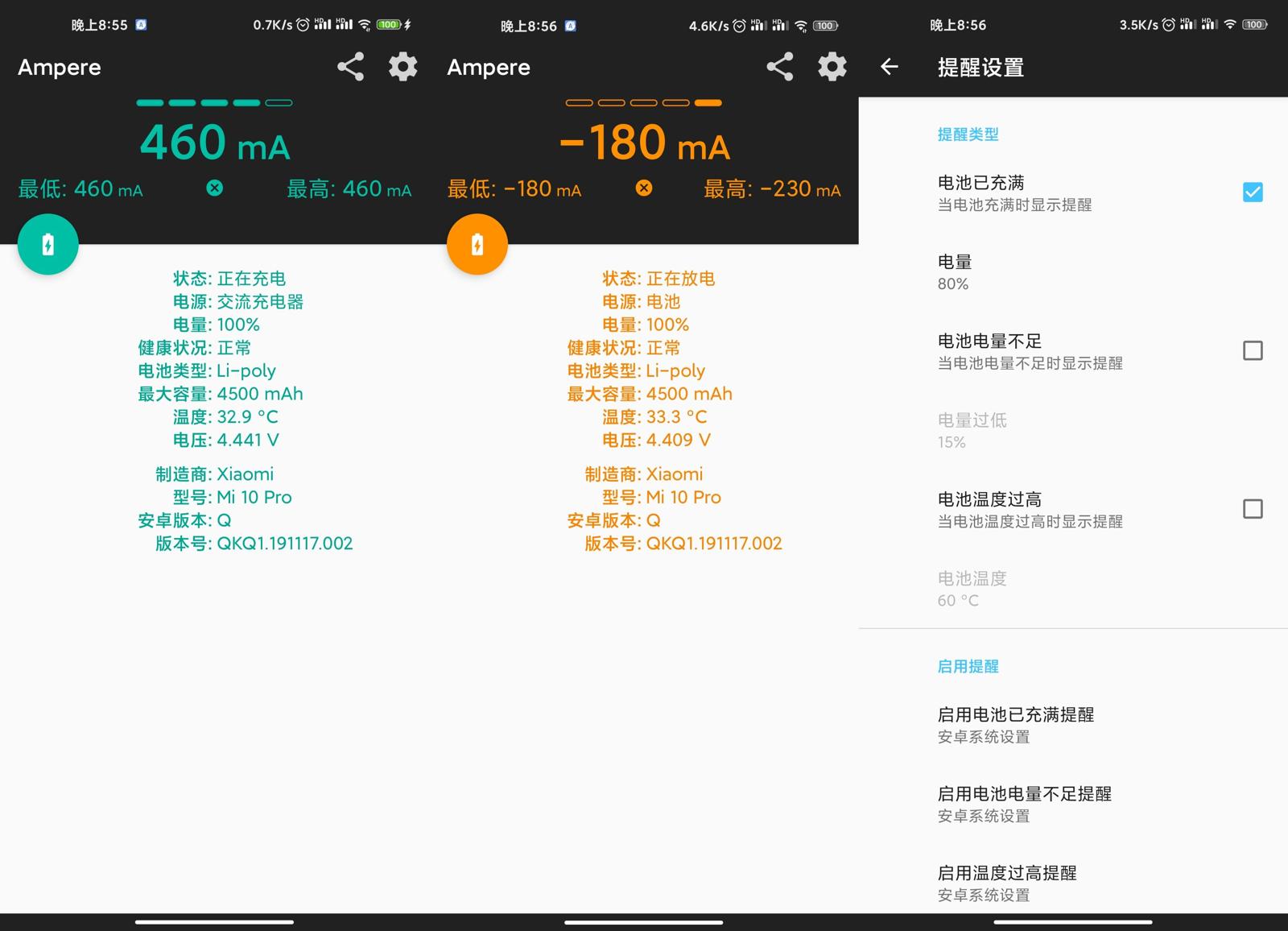
Task: Open the share icon in the left Ampere screen
Action: point(349,68)
